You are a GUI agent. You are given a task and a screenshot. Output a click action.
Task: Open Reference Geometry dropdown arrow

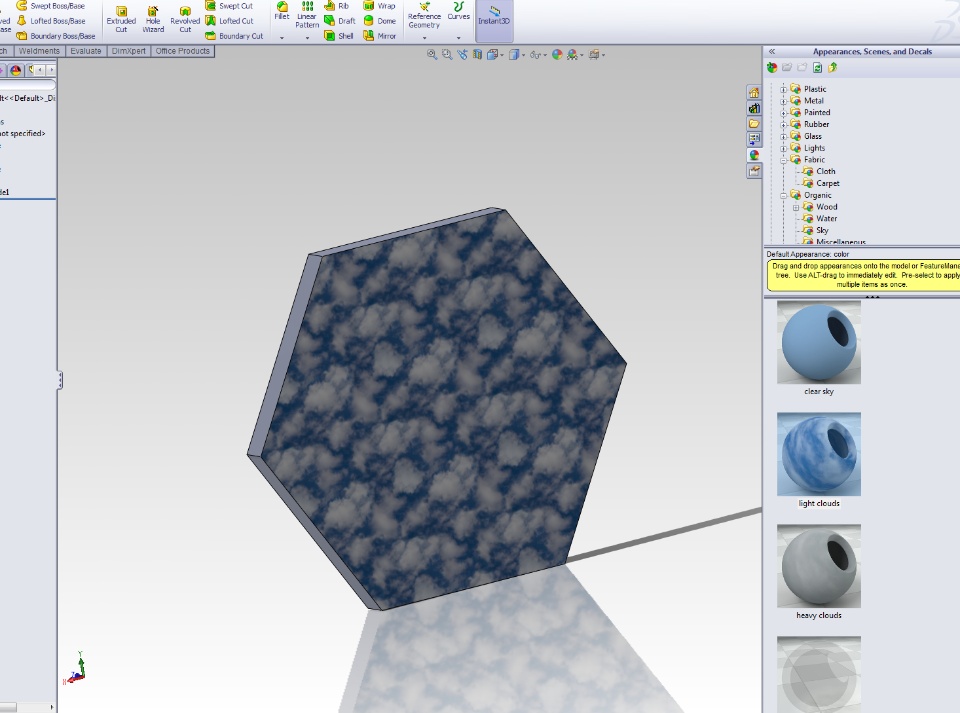(424, 38)
